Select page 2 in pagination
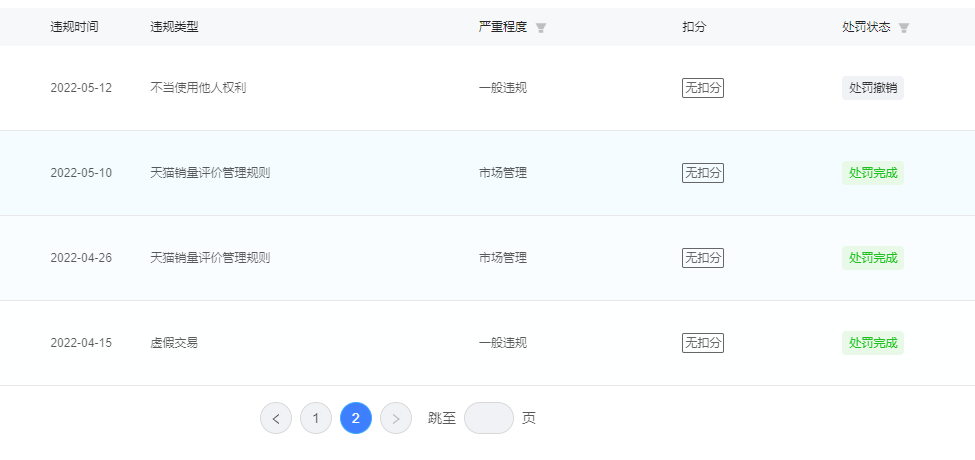 point(356,418)
